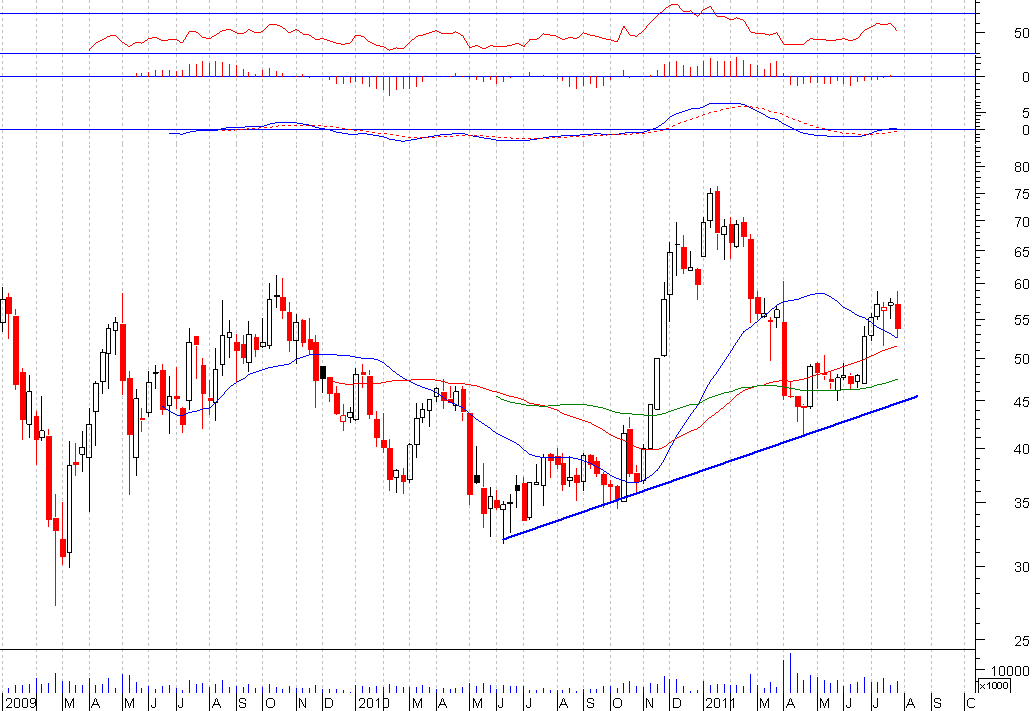Select the 55 price axis label

click(x=1021, y=320)
